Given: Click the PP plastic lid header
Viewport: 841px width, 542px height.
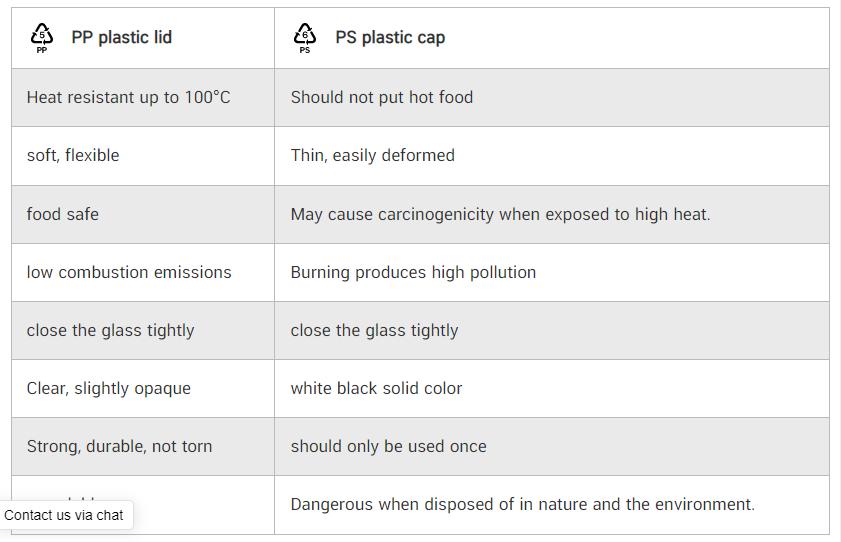Looking at the screenshot, I should tap(122, 38).
